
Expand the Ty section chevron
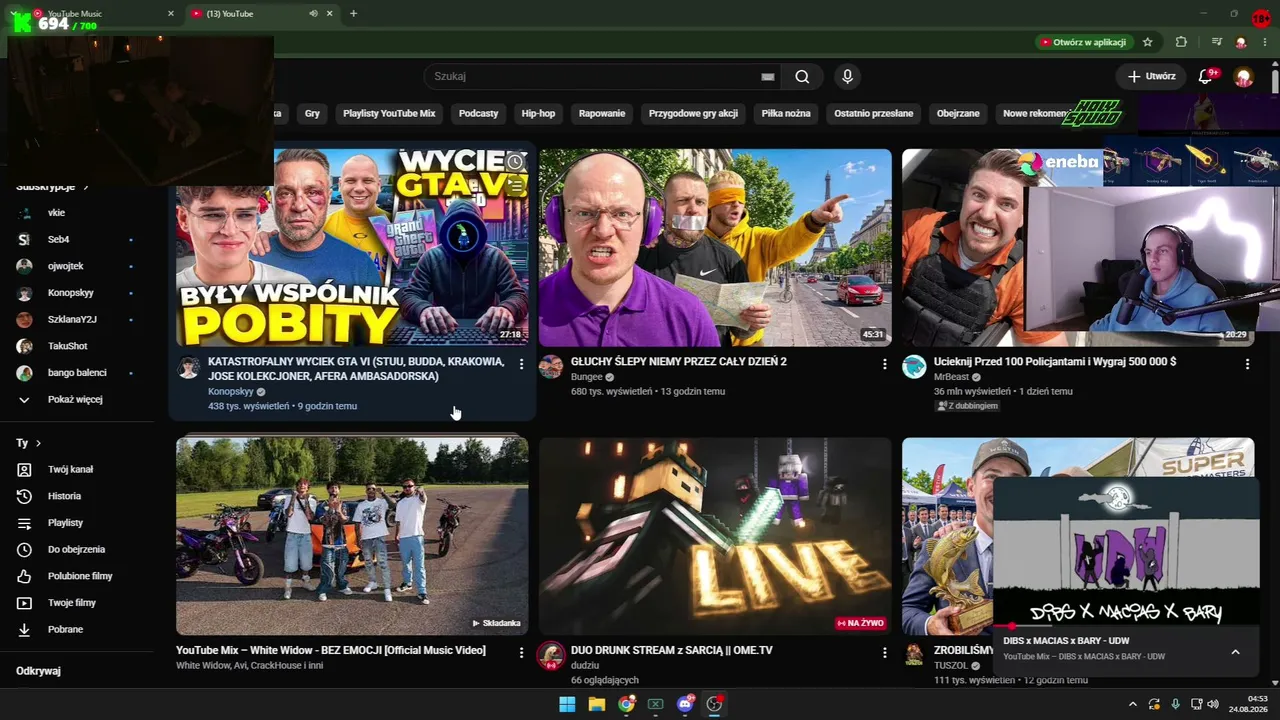(x=39, y=443)
